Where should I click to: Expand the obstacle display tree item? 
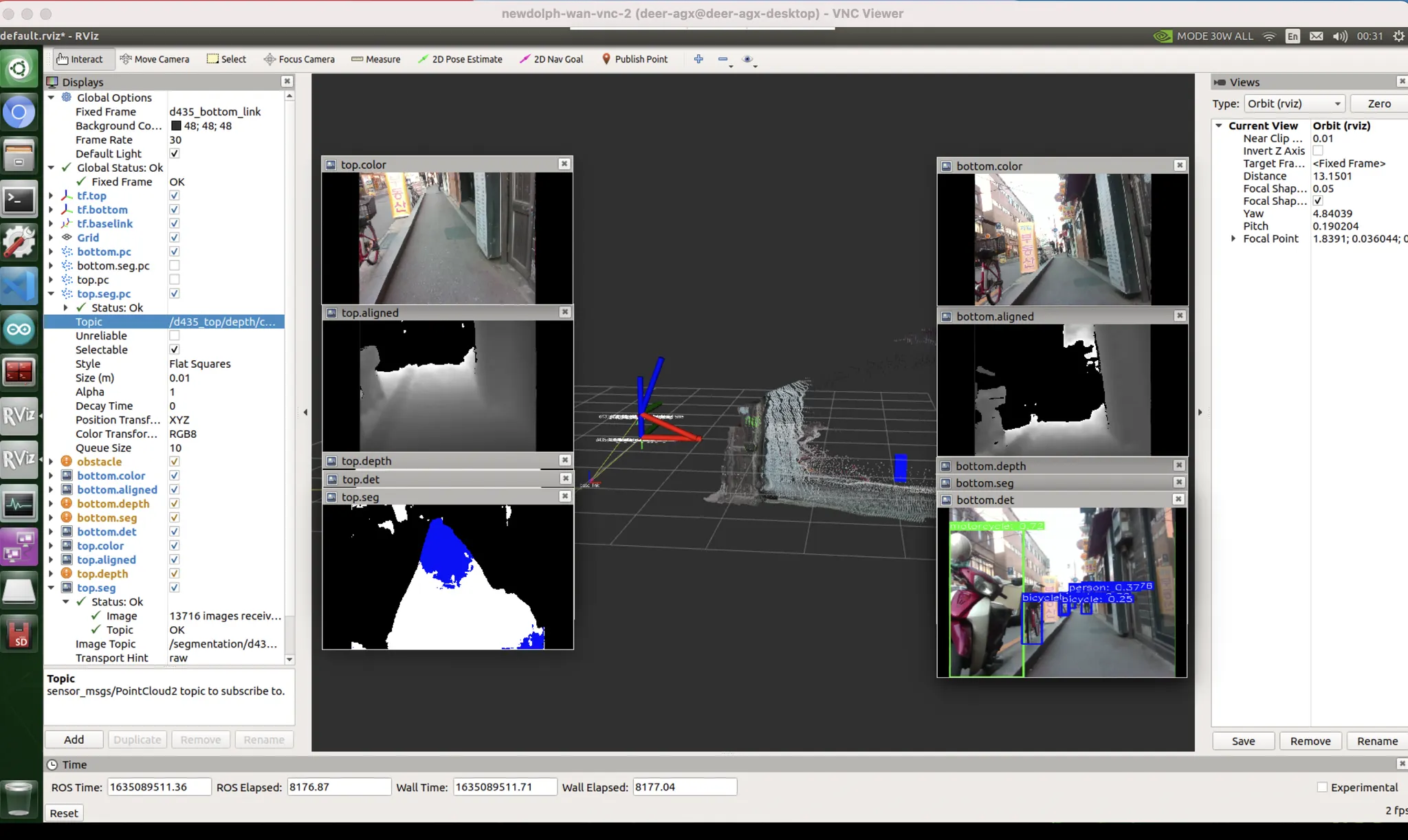tap(51, 462)
